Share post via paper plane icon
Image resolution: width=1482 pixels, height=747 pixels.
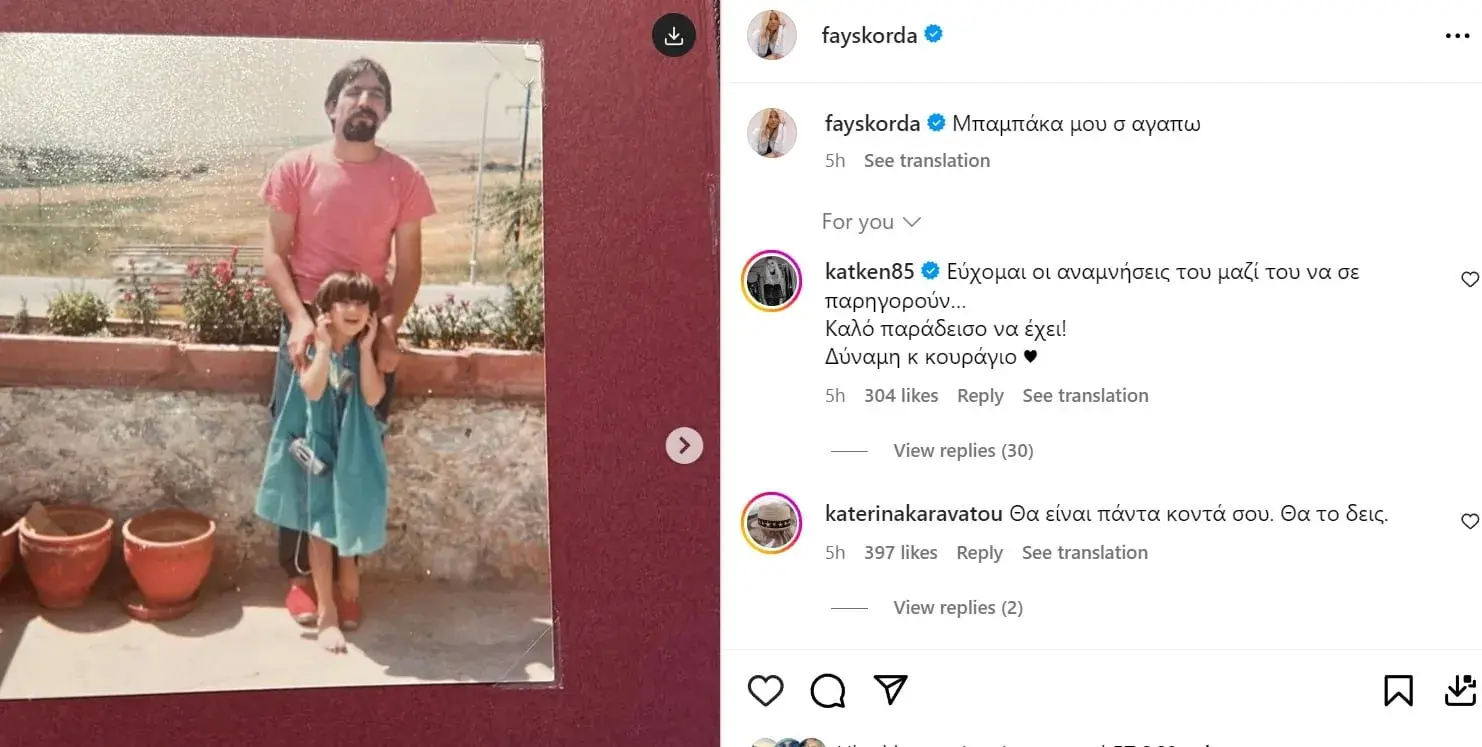pos(890,689)
